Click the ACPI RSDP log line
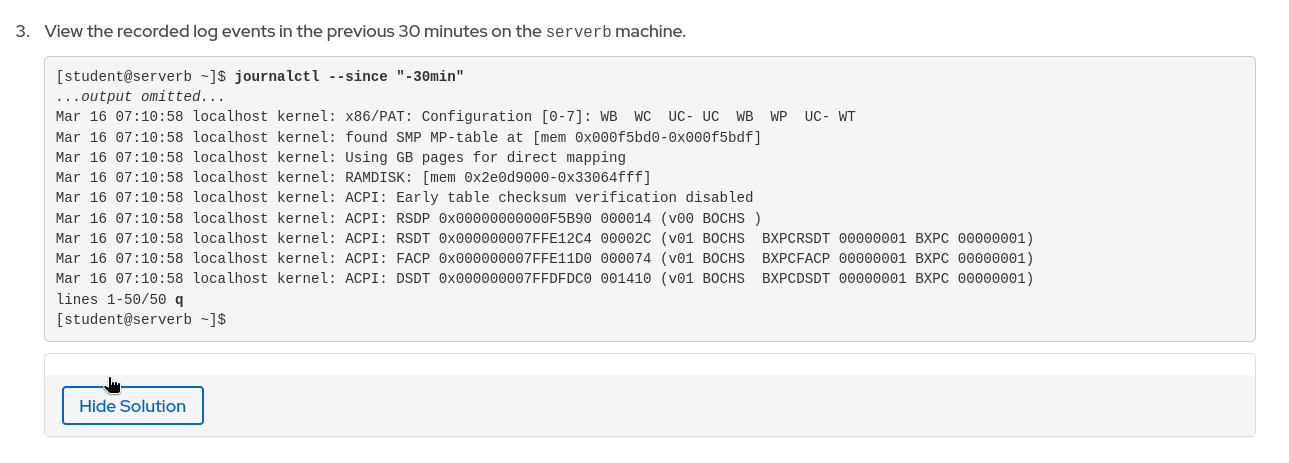Viewport: 1289px width, 463px height. [408, 218]
